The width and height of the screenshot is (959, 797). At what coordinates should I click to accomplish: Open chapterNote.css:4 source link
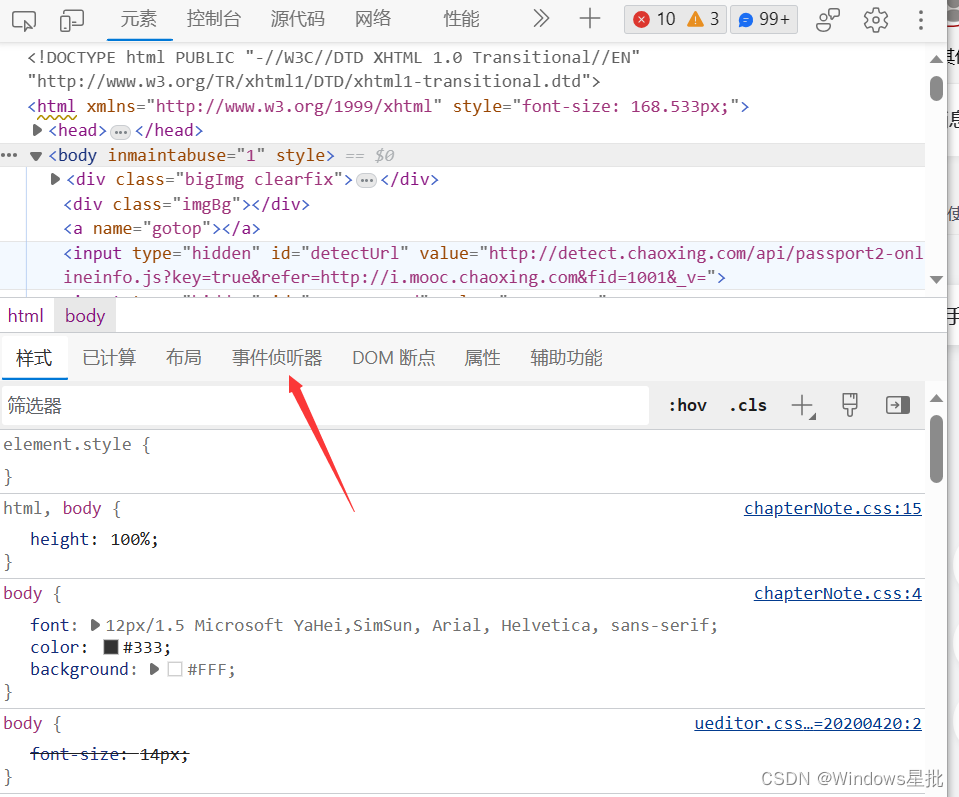[x=837, y=593]
